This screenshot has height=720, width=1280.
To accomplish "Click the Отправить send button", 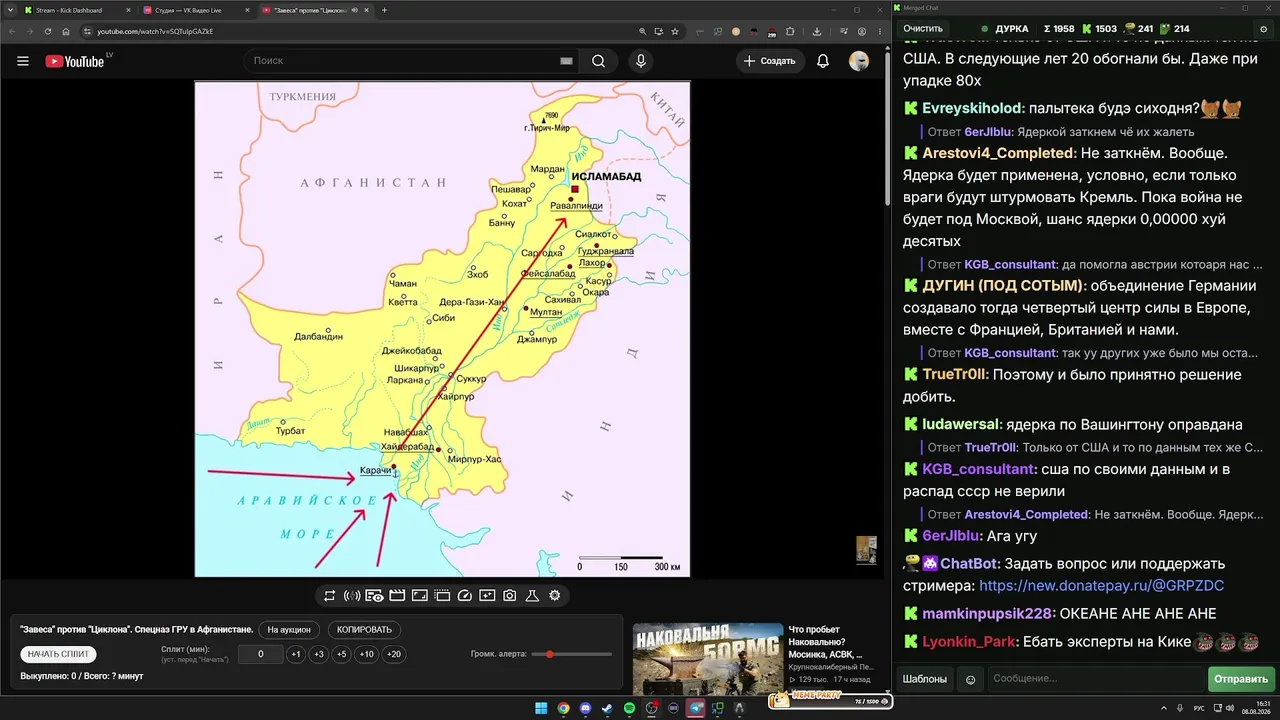I will (x=1241, y=679).
